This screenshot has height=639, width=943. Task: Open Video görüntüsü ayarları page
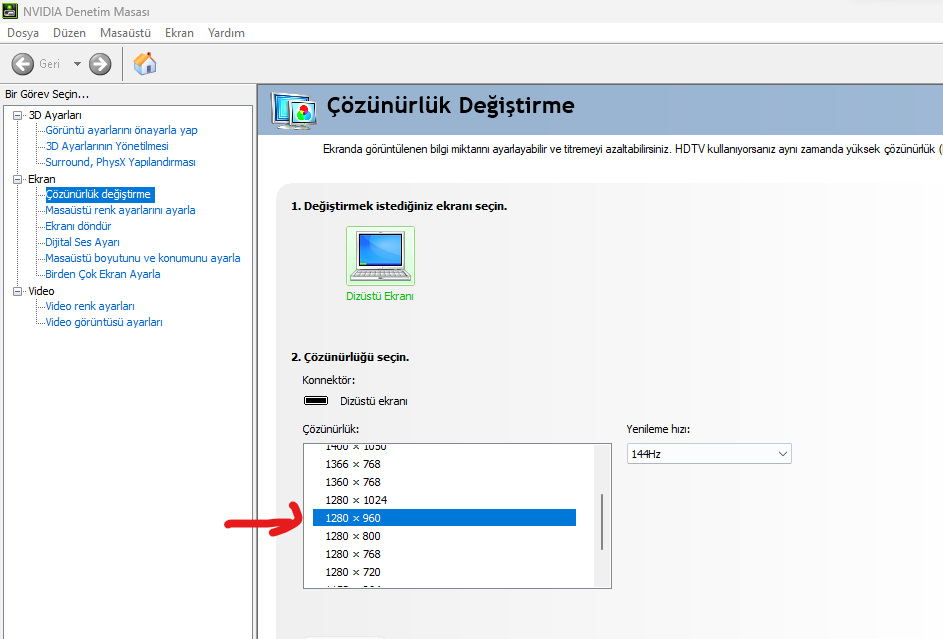[x=104, y=322]
